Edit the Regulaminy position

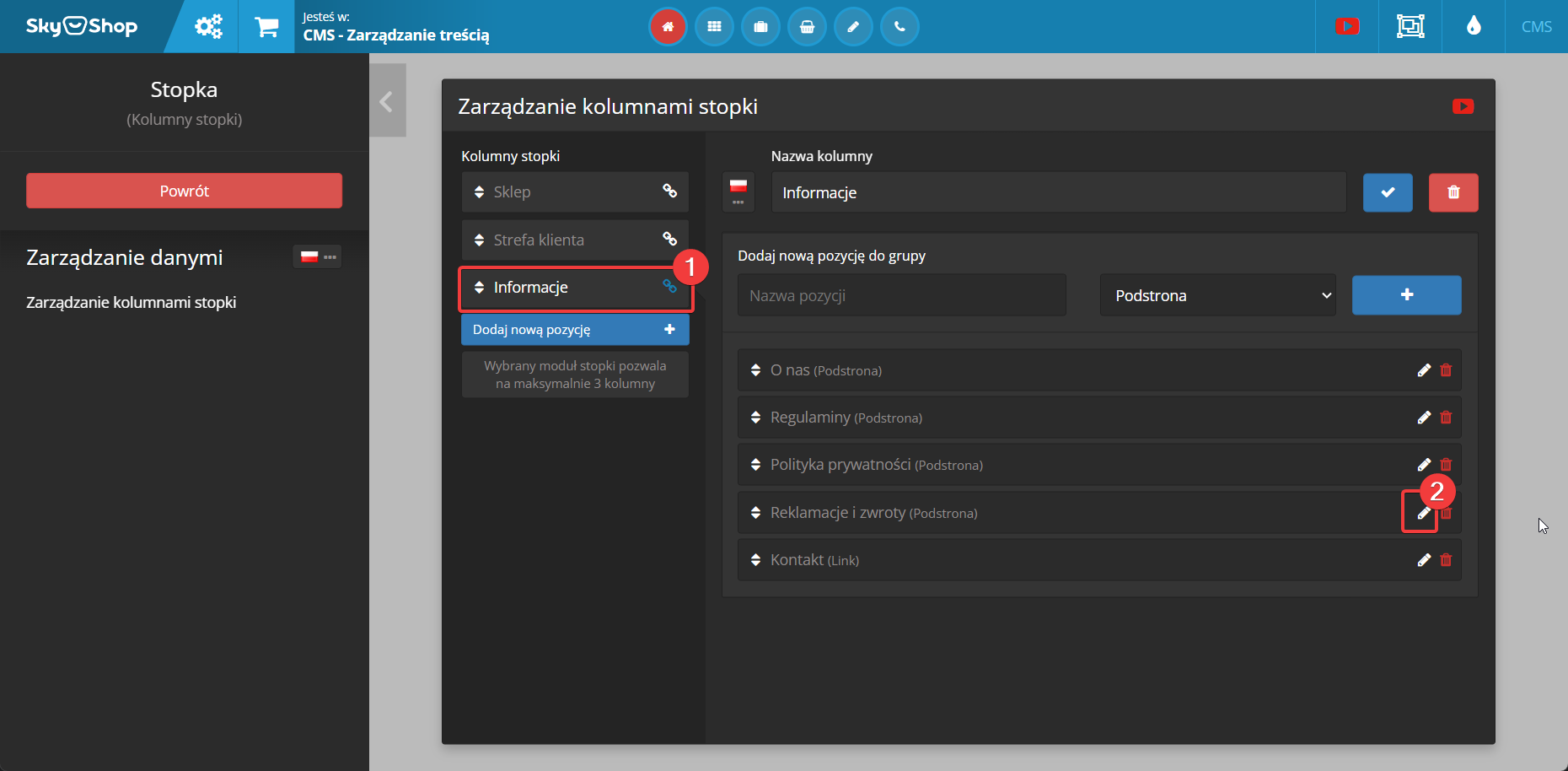[x=1424, y=418]
